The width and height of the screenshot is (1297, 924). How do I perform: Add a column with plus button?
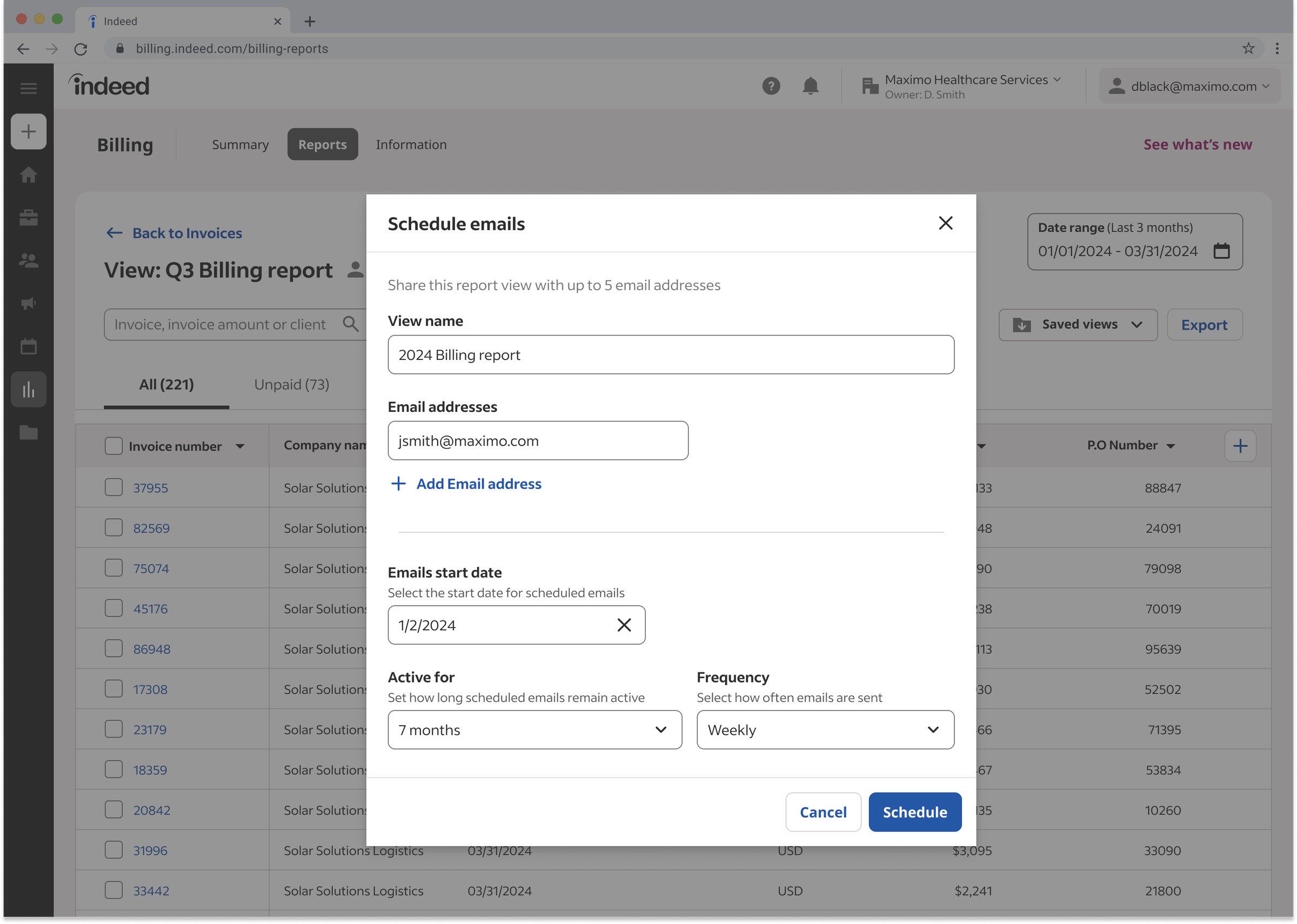[x=1240, y=446]
